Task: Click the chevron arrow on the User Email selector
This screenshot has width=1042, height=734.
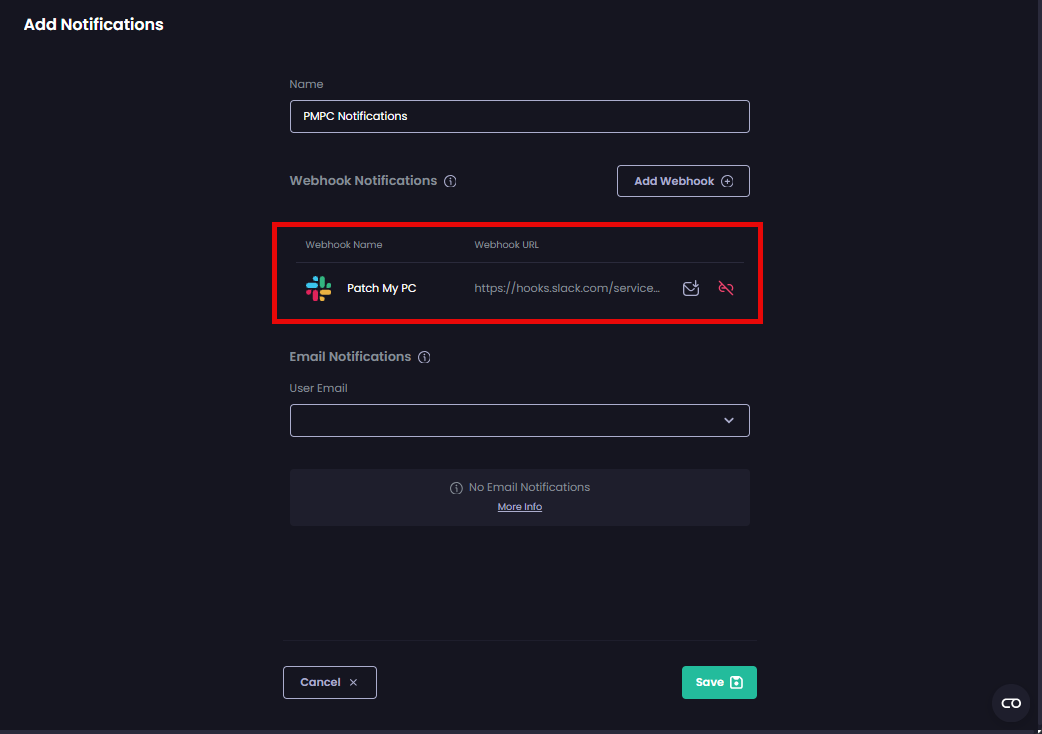Action: [x=729, y=420]
